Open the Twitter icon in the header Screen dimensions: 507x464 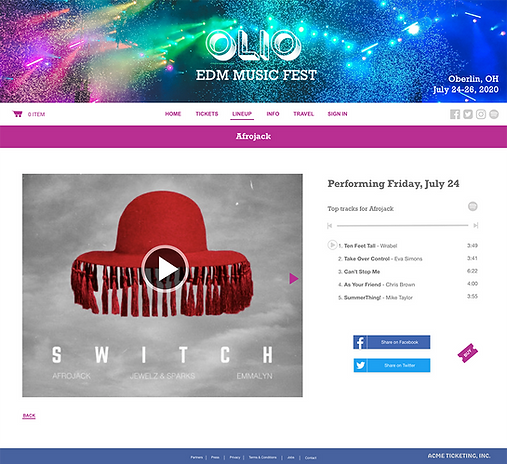click(468, 114)
